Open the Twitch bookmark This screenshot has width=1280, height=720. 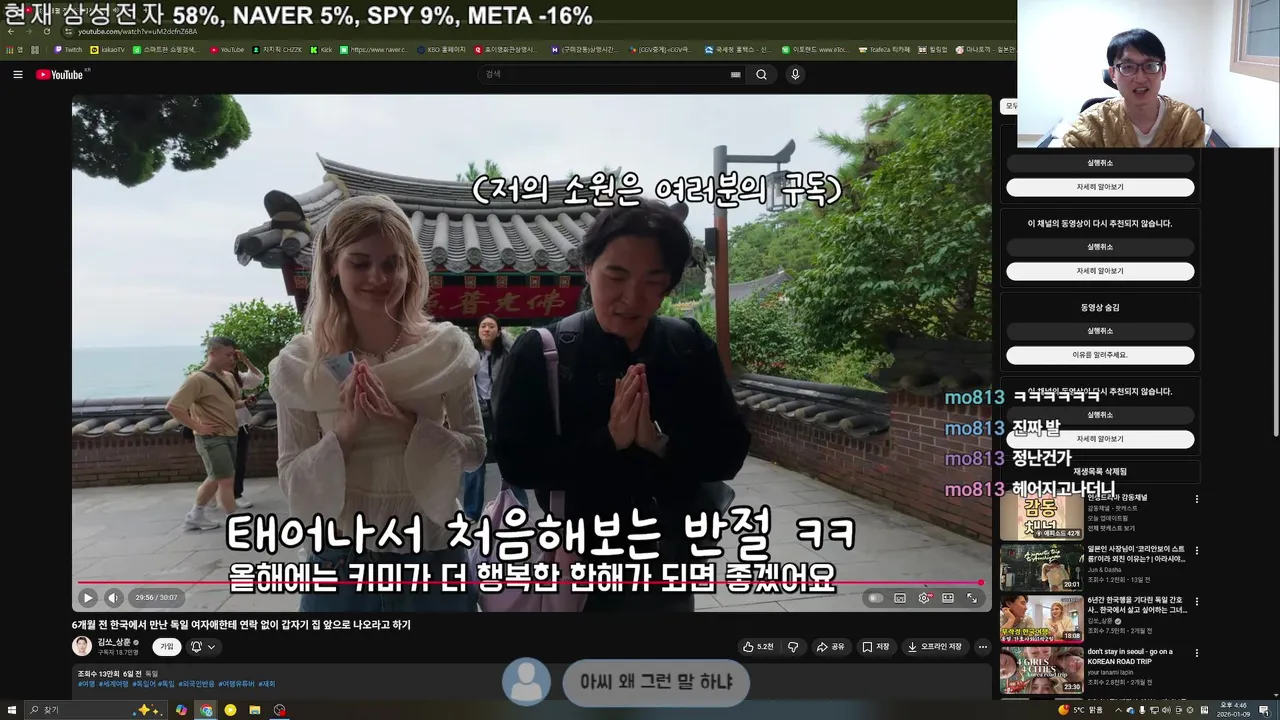68,49
